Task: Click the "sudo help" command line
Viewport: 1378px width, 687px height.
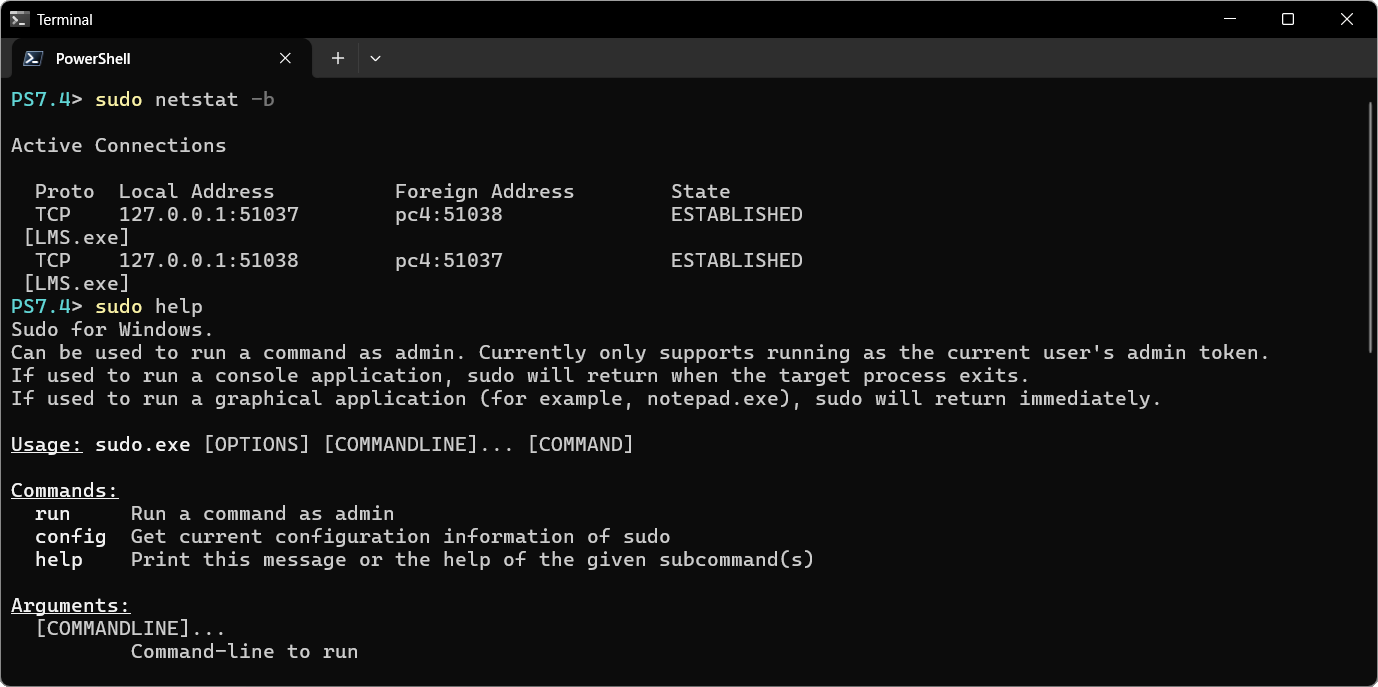Action: tap(148, 306)
